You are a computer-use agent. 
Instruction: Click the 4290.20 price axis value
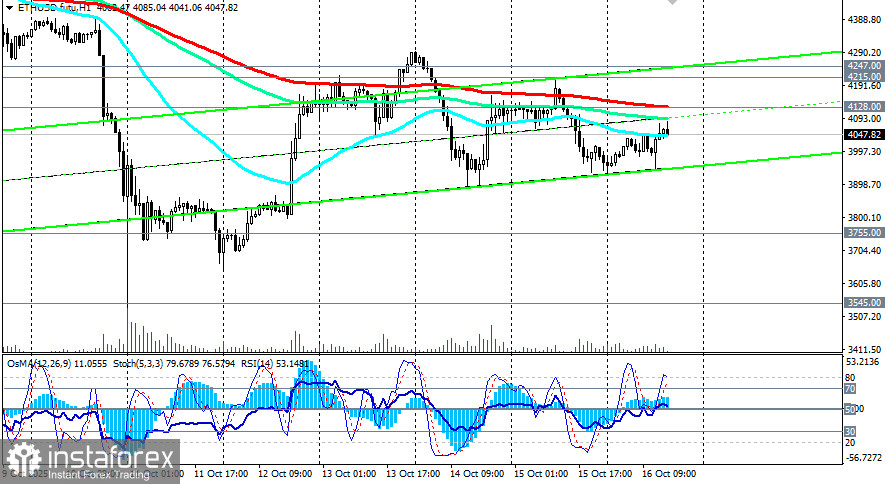pos(865,53)
